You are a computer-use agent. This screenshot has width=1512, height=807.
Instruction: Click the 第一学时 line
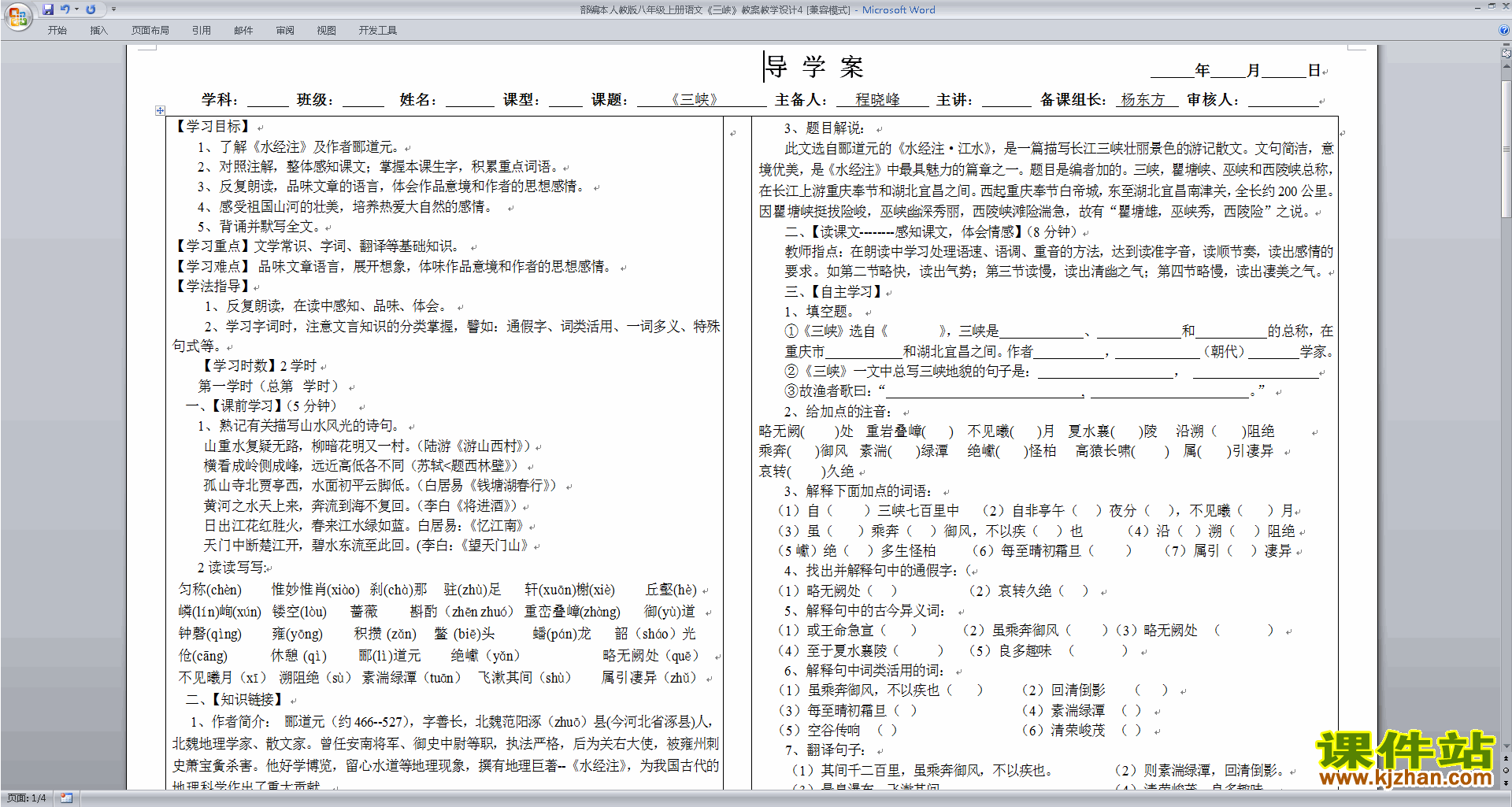(269, 387)
